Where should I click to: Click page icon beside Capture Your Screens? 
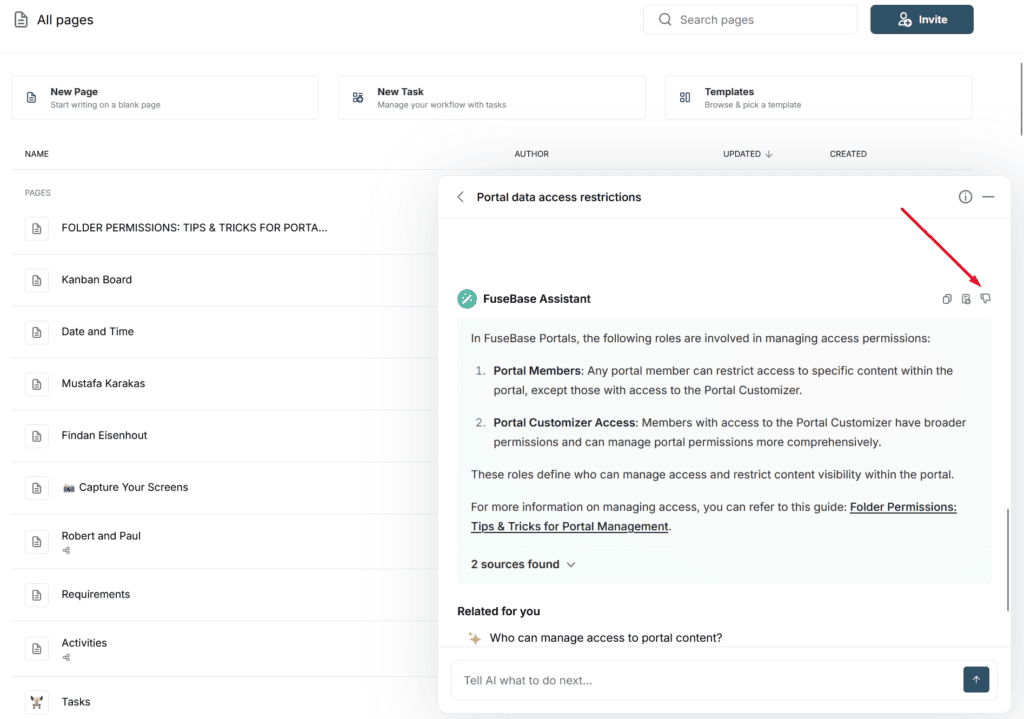[x=37, y=488]
